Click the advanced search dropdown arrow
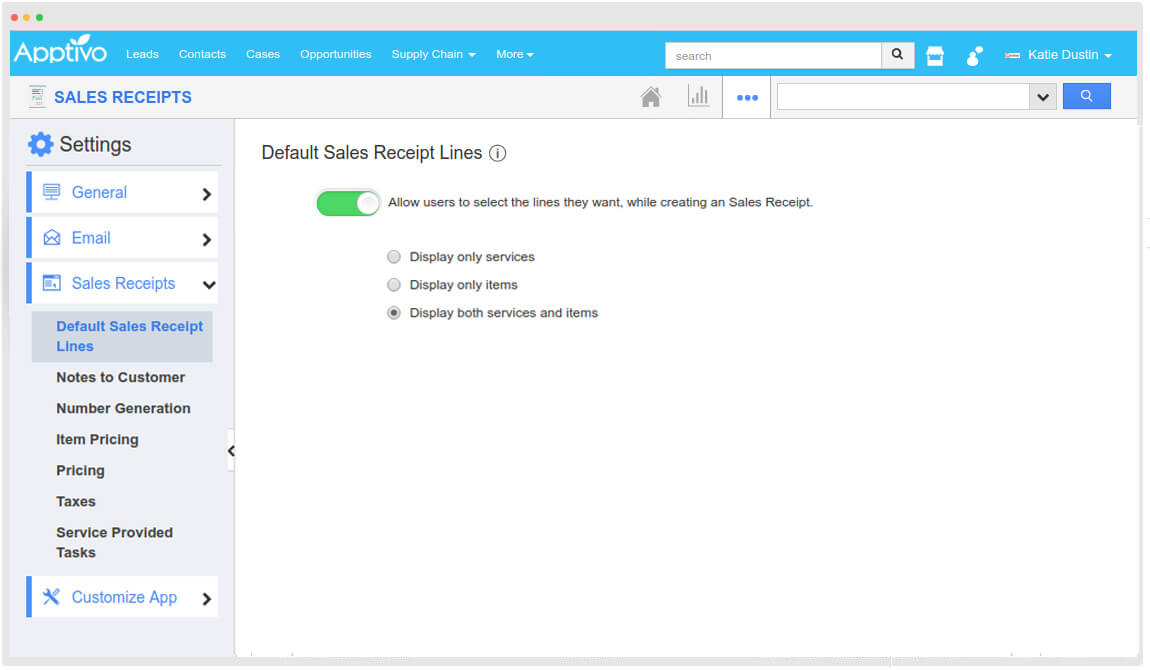 (1044, 96)
